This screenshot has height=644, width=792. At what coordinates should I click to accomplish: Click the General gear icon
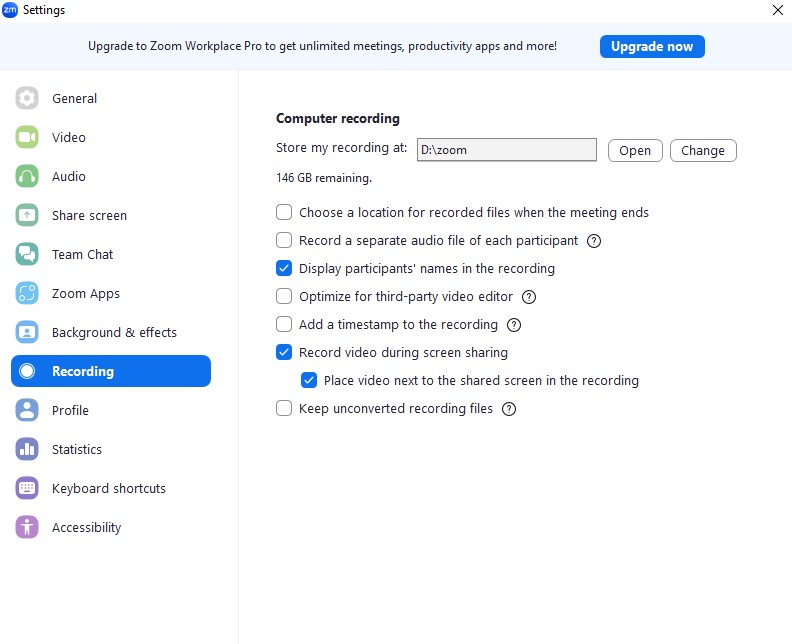[x=27, y=98]
